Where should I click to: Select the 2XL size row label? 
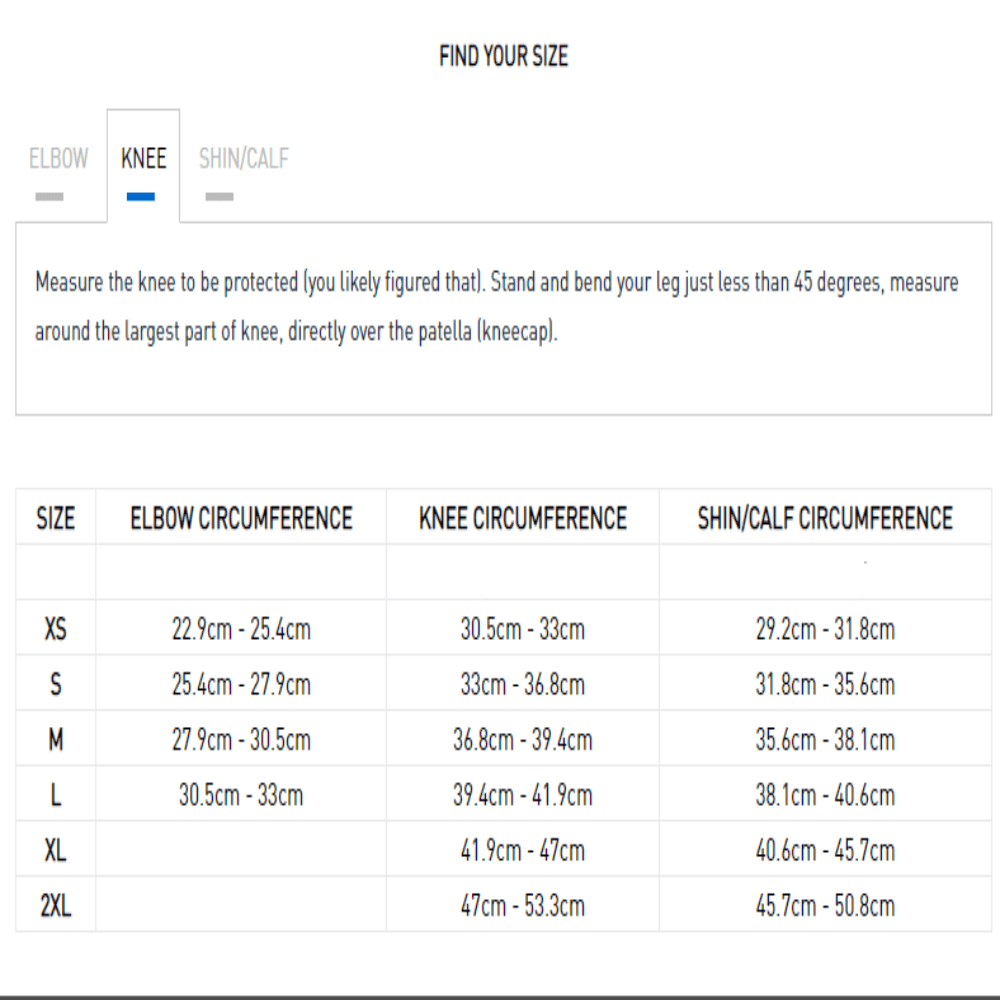click(55, 906)
